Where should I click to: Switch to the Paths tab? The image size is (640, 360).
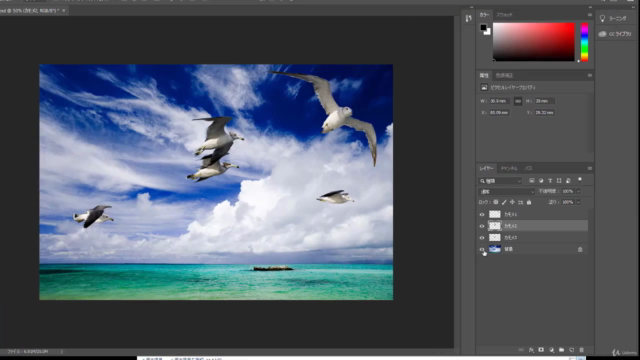point(529,168)
